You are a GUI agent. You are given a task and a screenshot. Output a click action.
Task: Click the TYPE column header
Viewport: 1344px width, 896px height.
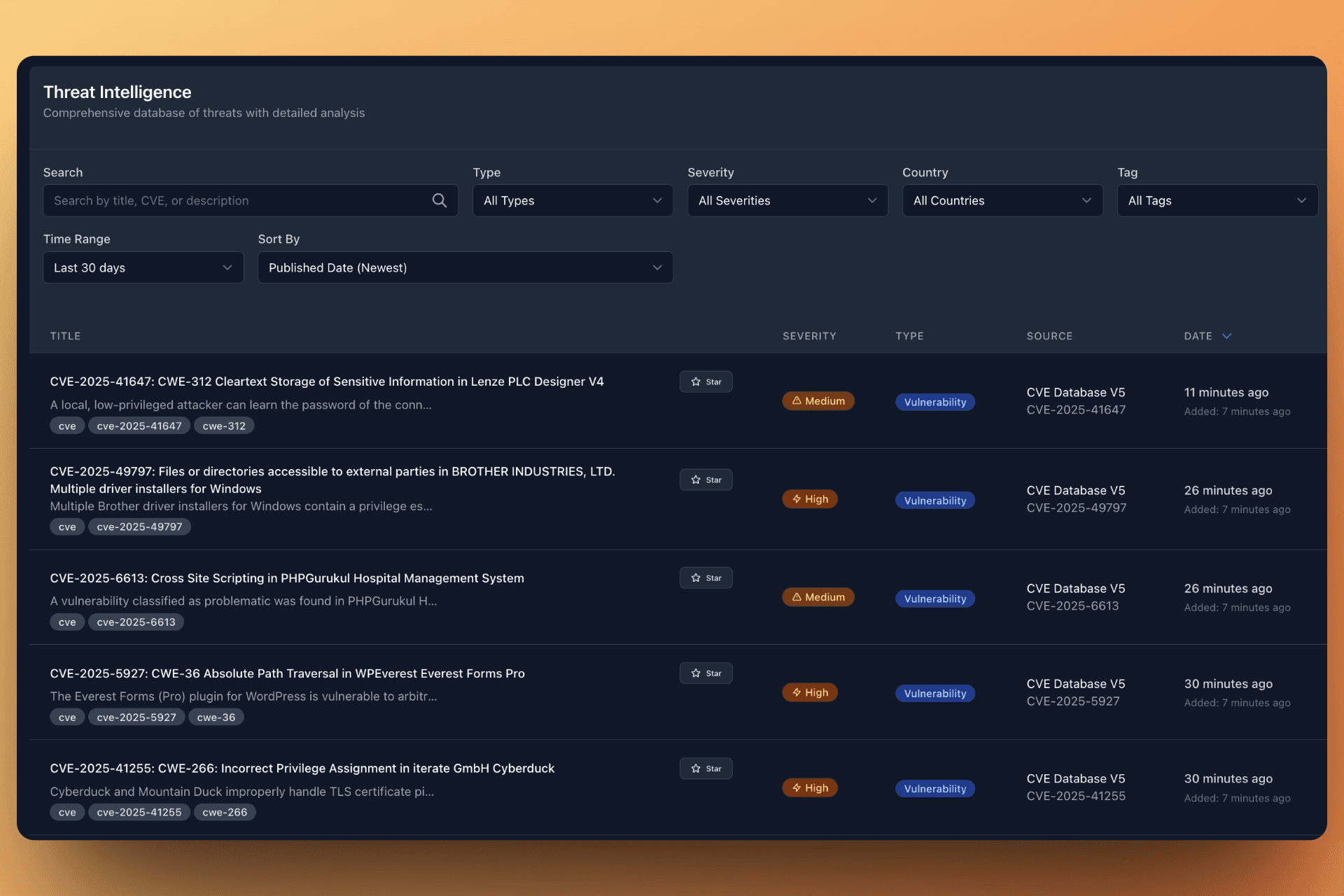pyautogui.click(x=909, y=336)
